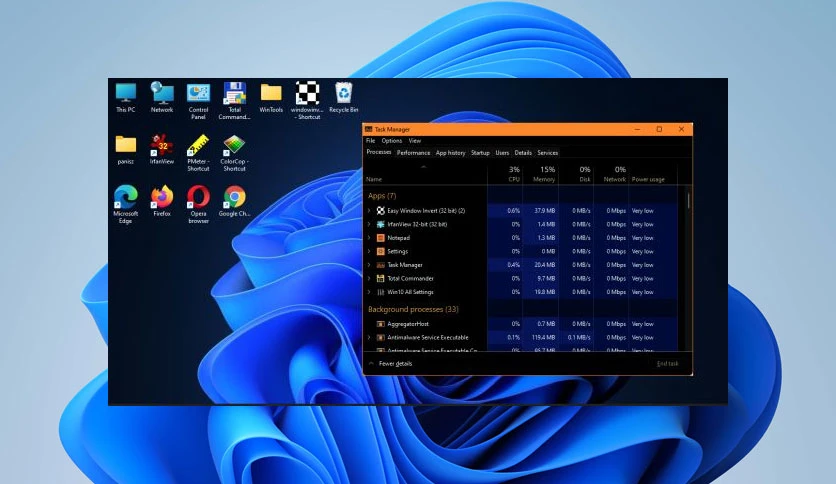Launch ColorCop Shortcut icon
Screen dimensions: 836x484
(x=235, y=152)
